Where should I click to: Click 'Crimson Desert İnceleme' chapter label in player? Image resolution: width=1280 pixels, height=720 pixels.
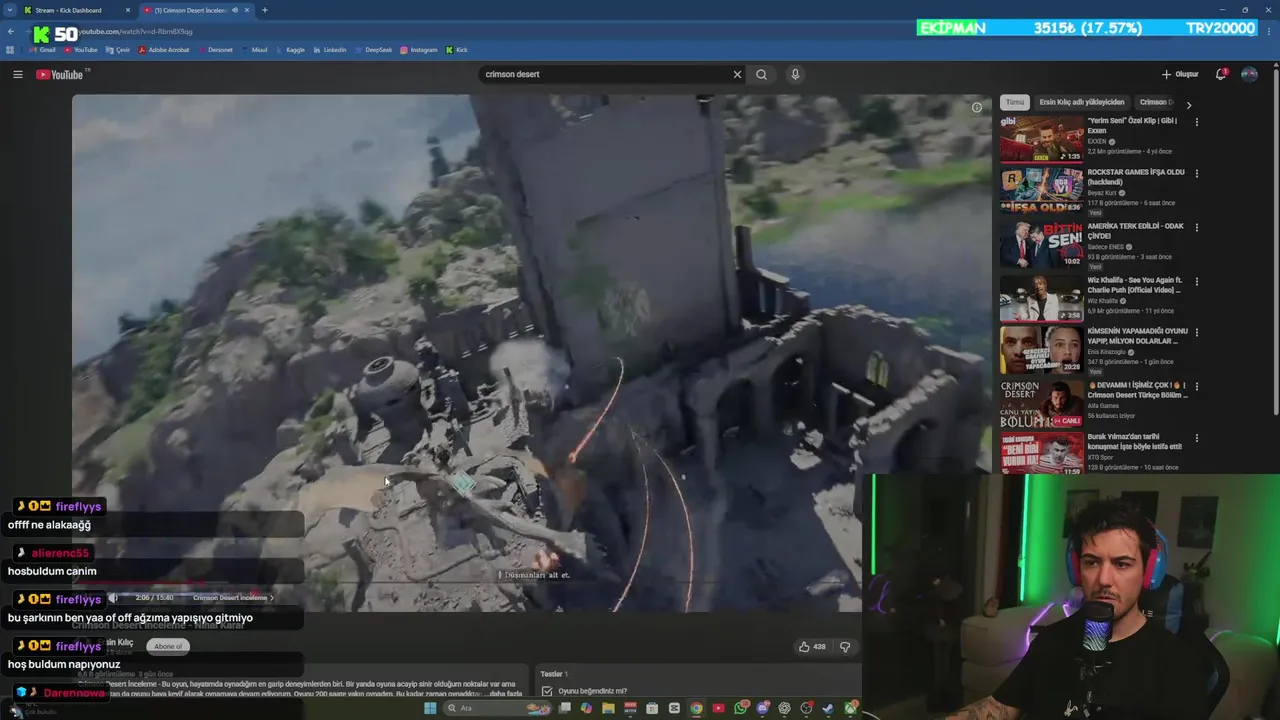232,598
